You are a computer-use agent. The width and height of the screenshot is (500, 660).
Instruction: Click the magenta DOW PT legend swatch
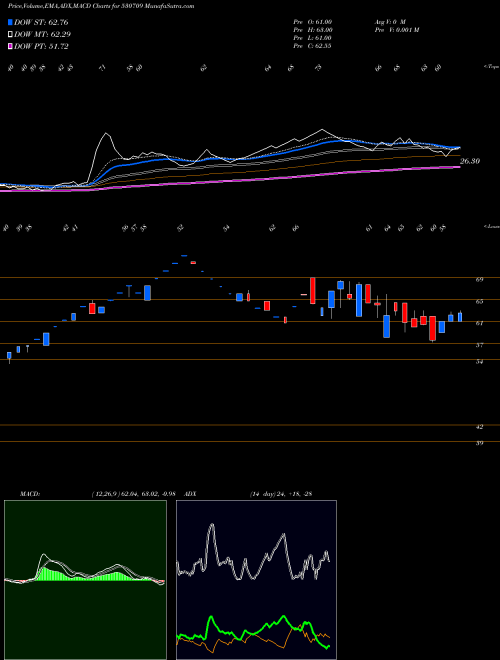tap(11, 46)
